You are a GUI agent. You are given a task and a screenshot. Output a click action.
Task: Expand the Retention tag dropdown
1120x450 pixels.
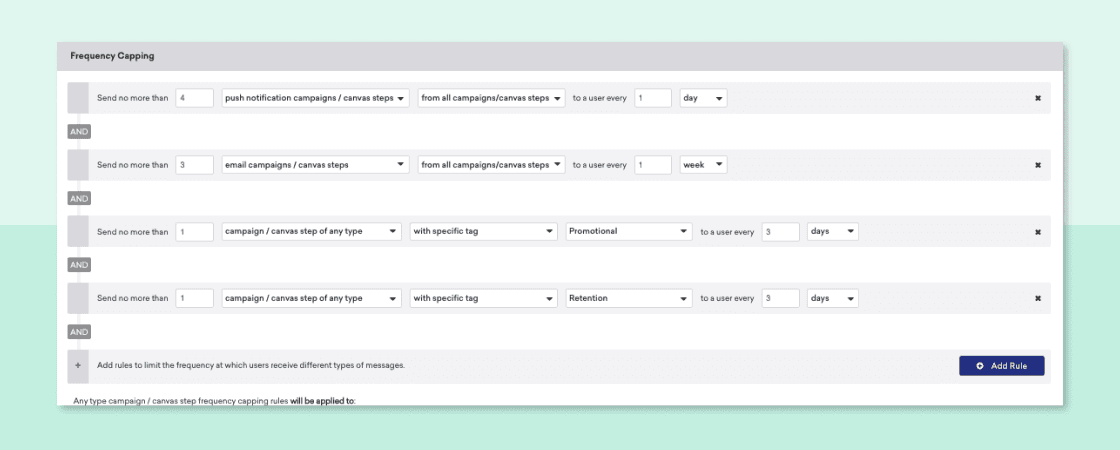(x=628, y=298)
